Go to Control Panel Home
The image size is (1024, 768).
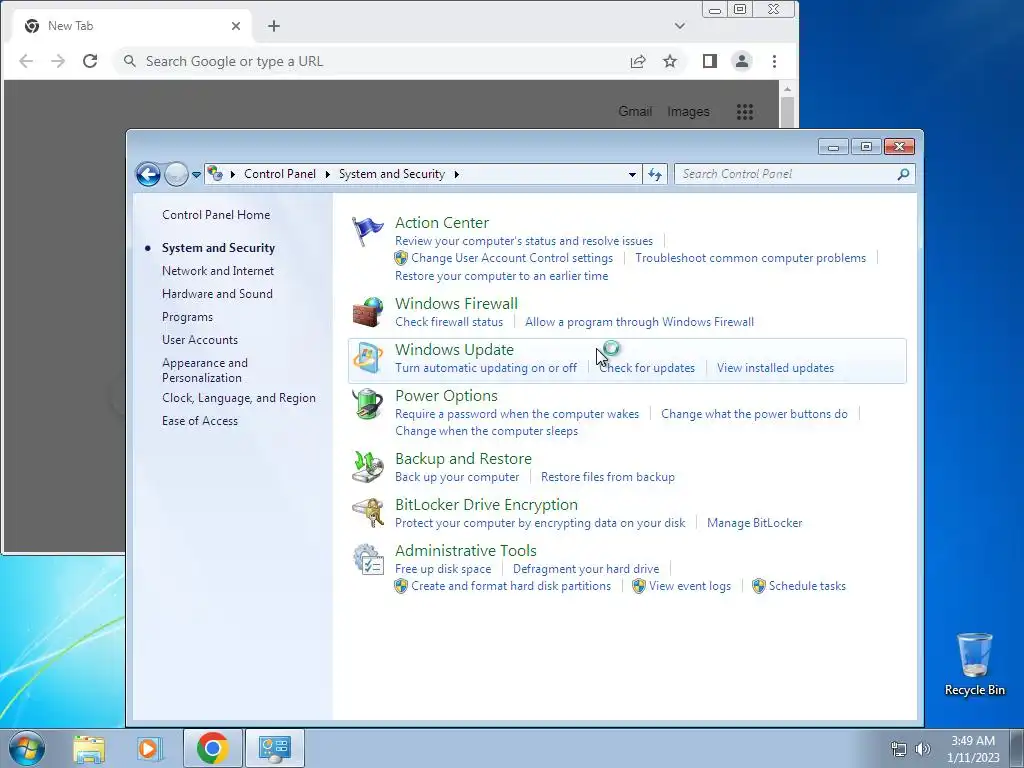[216, 215]
